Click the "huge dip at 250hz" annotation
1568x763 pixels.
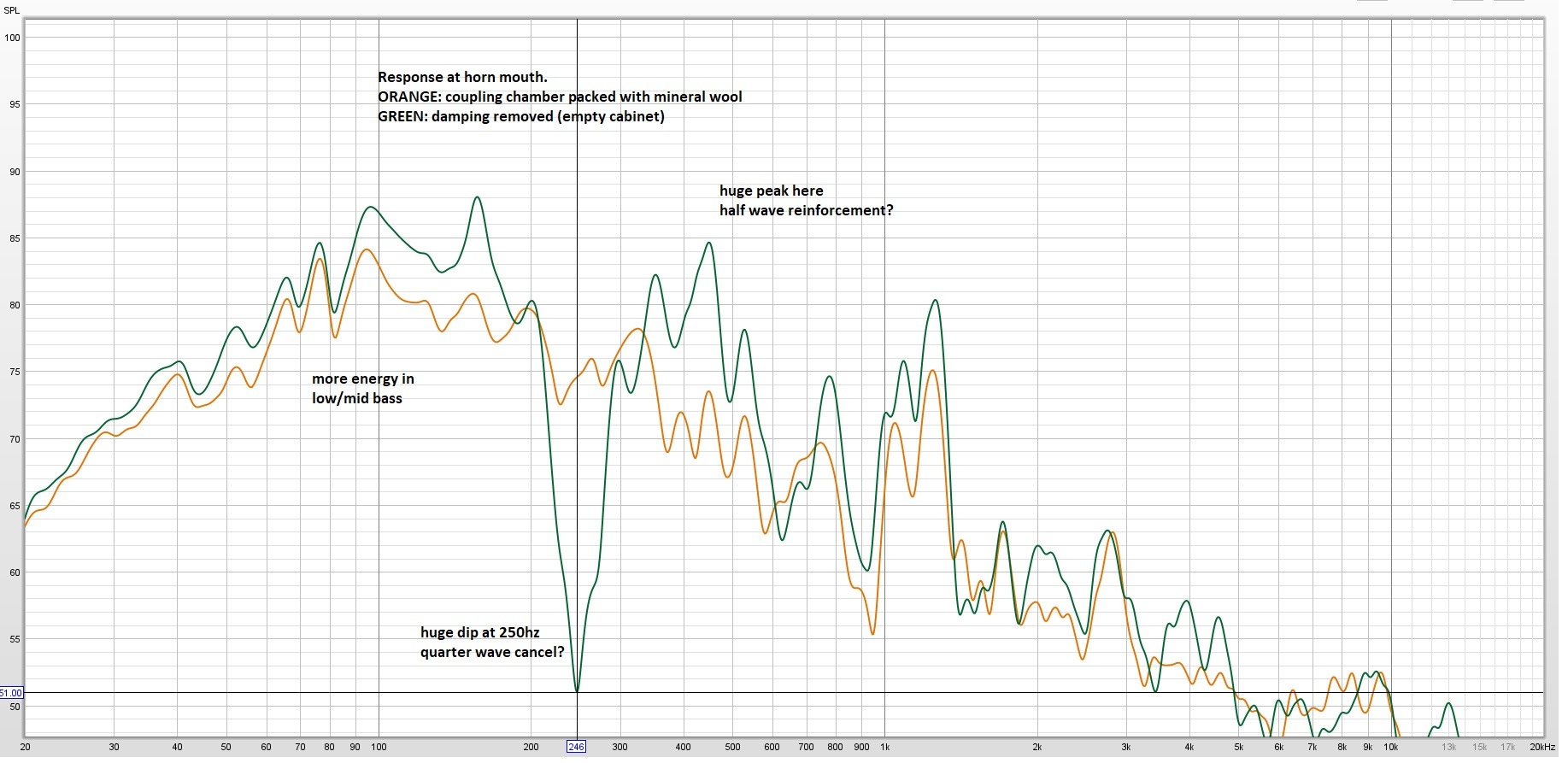pos(480,632)
